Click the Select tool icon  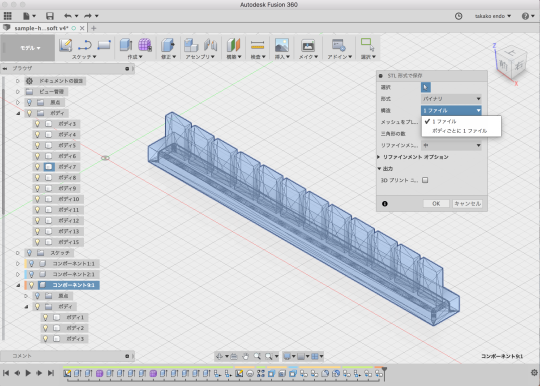367,44
